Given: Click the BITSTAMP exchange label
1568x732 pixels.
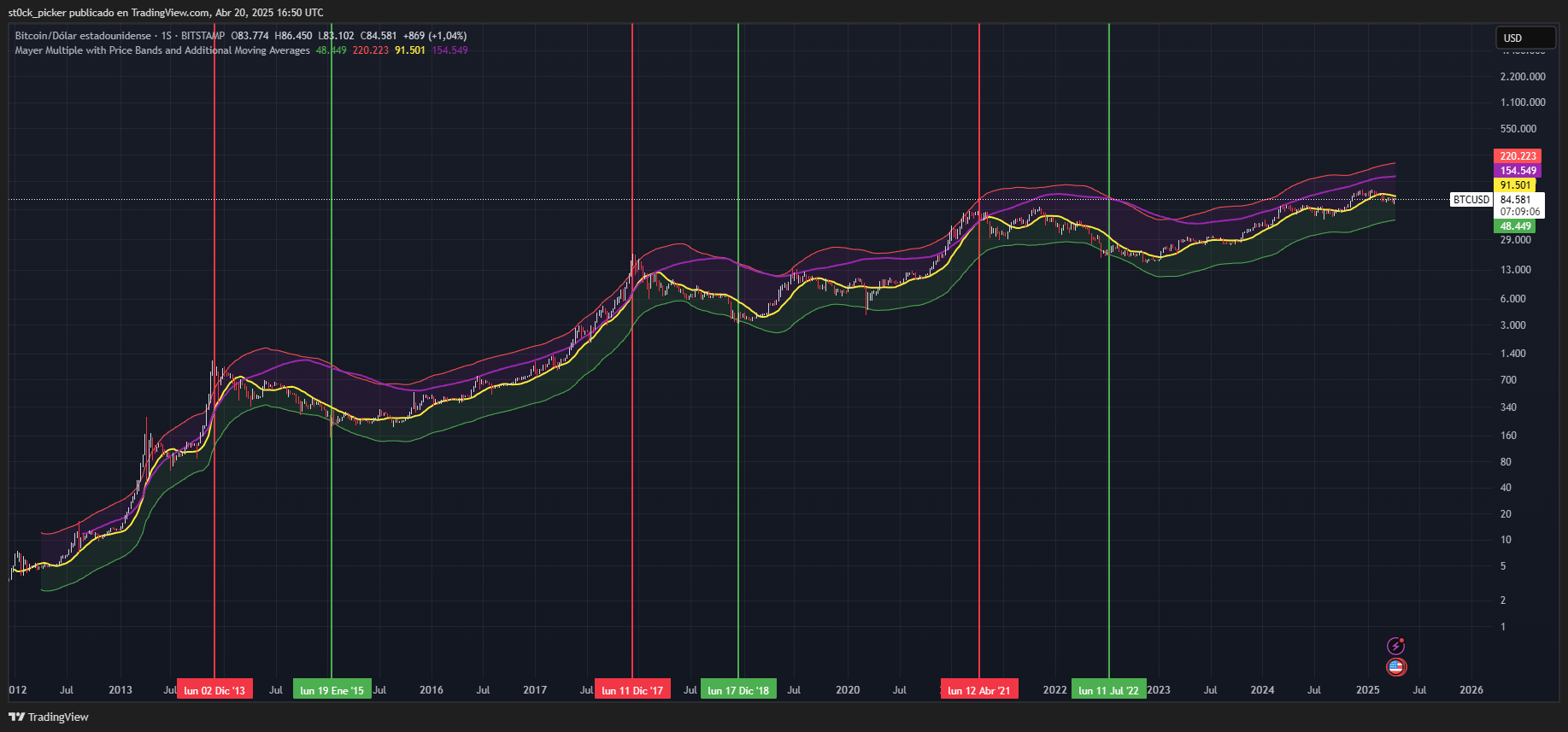Looking at the screenshot, I should 203,36.
